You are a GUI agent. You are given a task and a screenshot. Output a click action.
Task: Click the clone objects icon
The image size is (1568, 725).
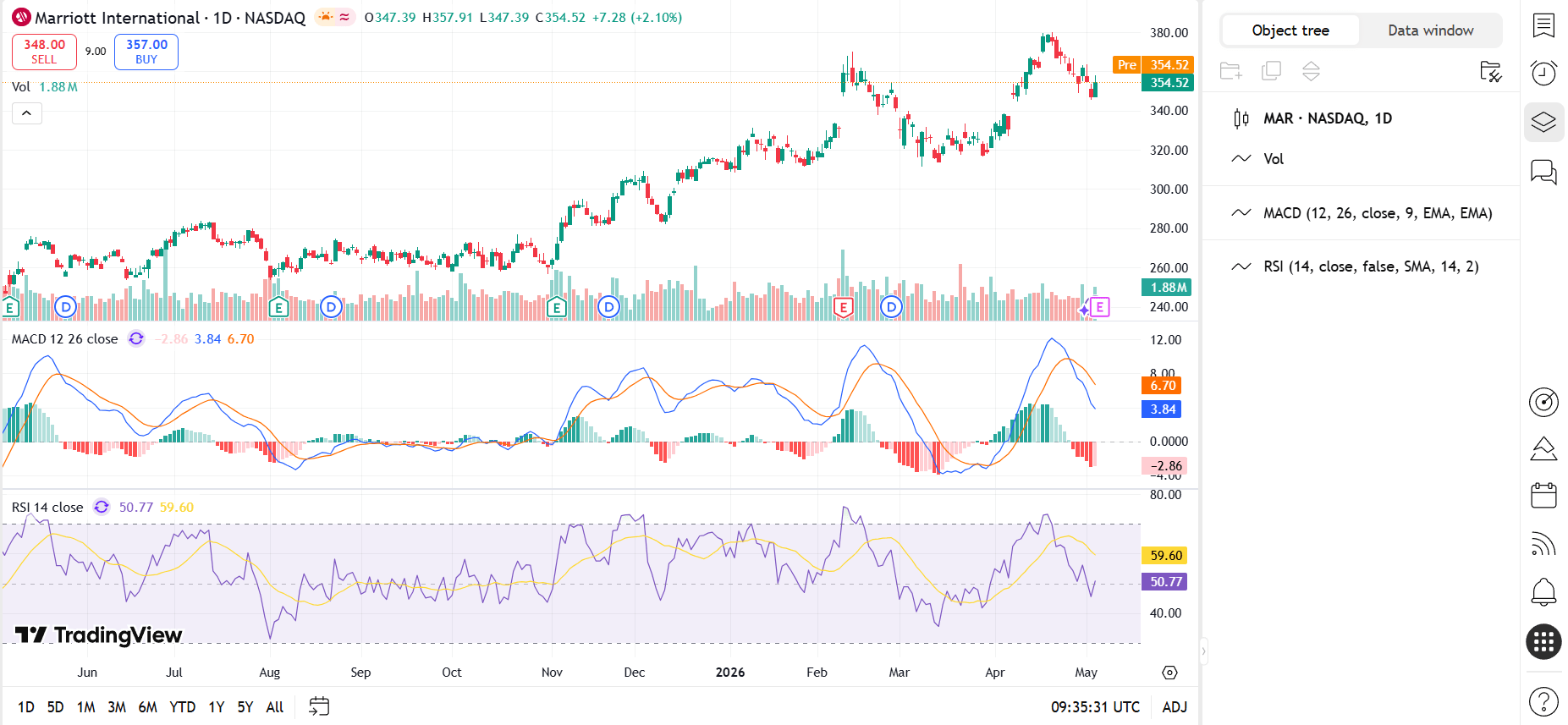[x=1271, y=71]
